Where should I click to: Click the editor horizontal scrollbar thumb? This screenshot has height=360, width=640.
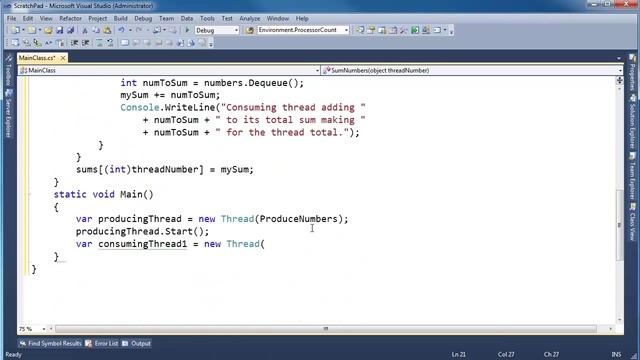click(326, 329)
